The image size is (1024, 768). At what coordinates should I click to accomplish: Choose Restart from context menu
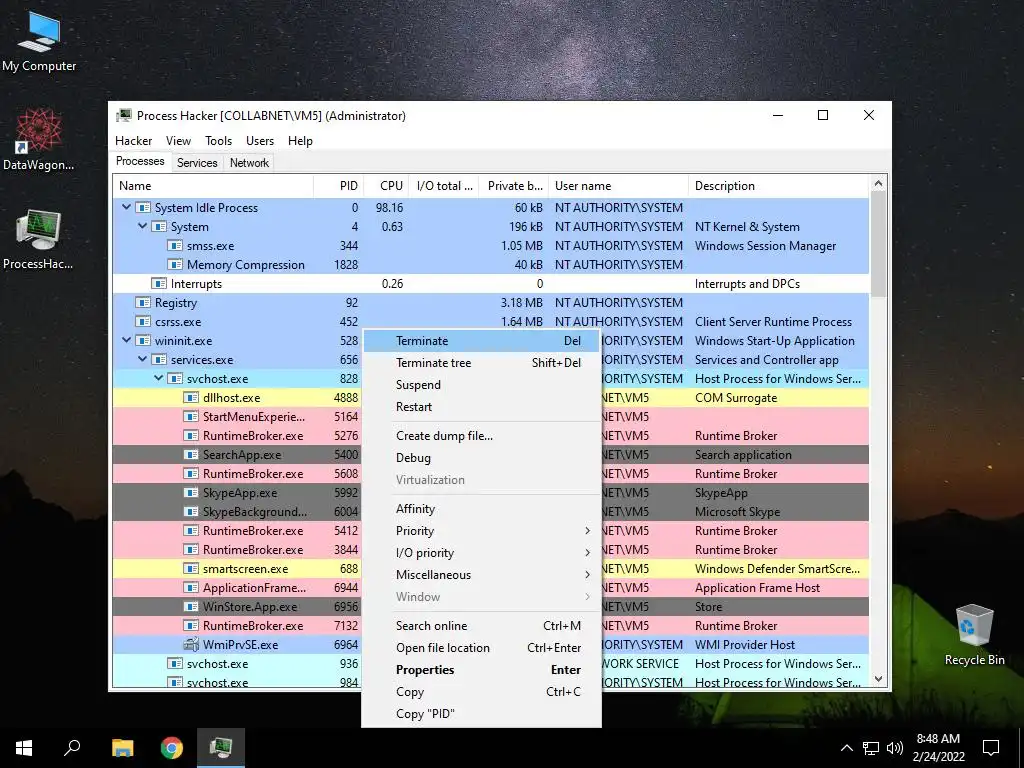(x=481, y=407)
